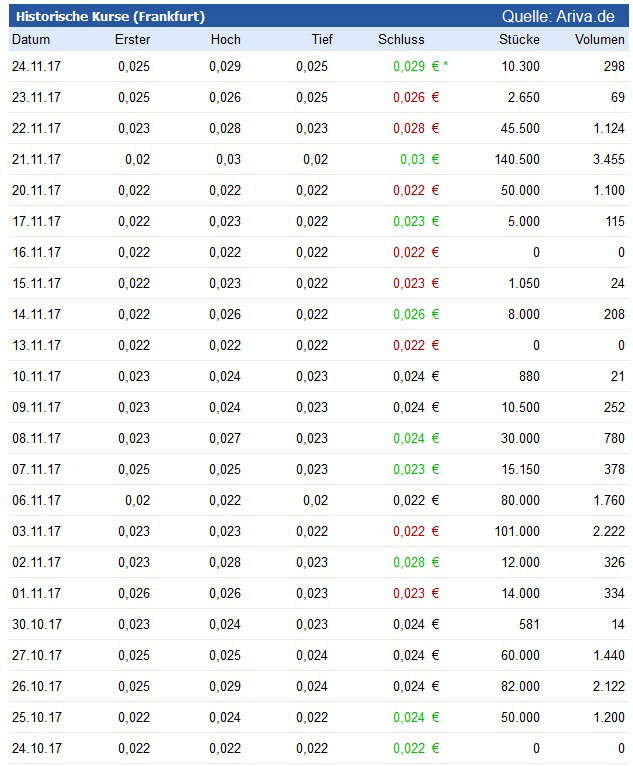Select the Hoch column header
Viewport: 633px width, 766px height.
226,40
